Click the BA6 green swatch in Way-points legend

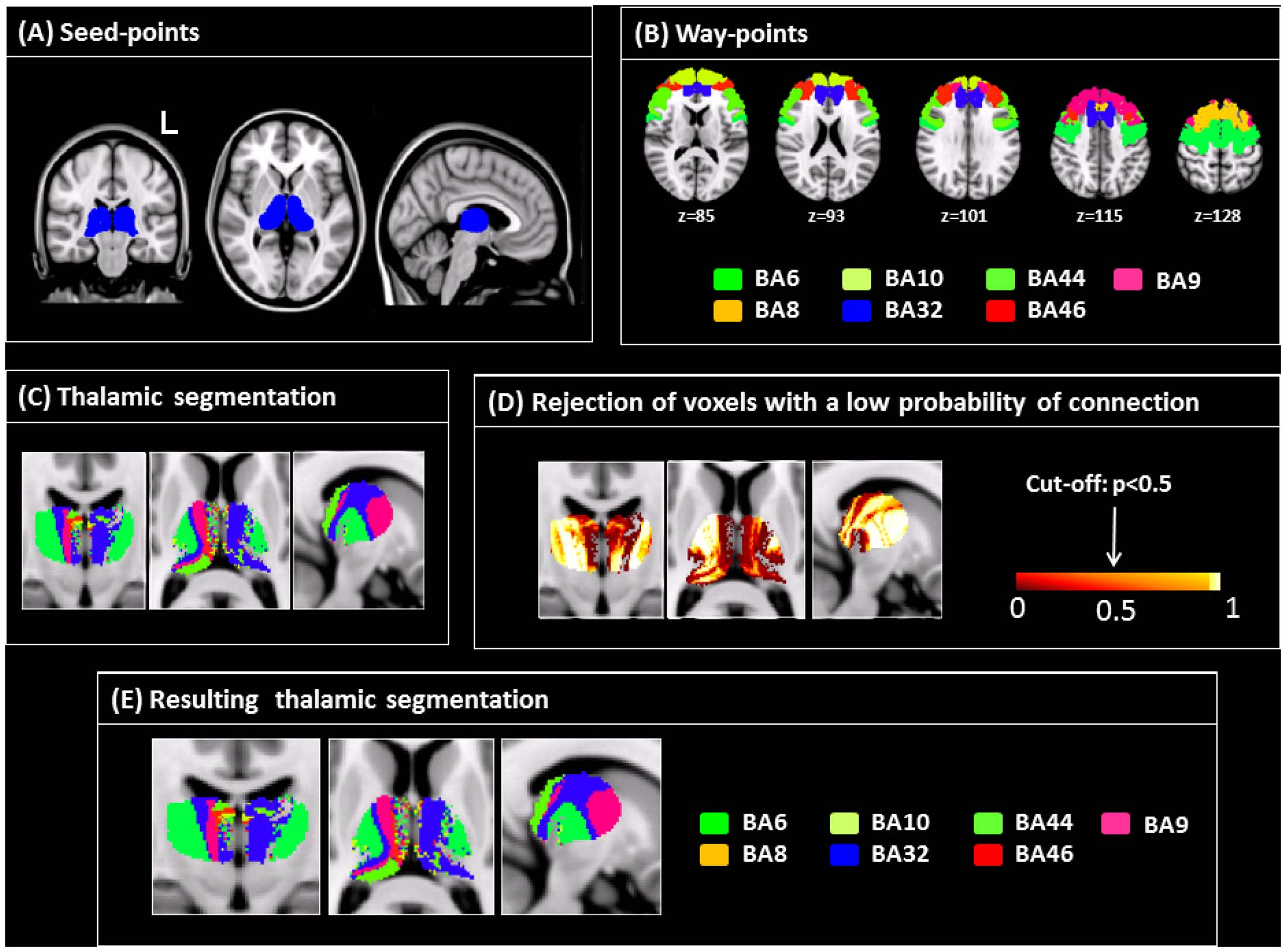[x=728, y=279]
